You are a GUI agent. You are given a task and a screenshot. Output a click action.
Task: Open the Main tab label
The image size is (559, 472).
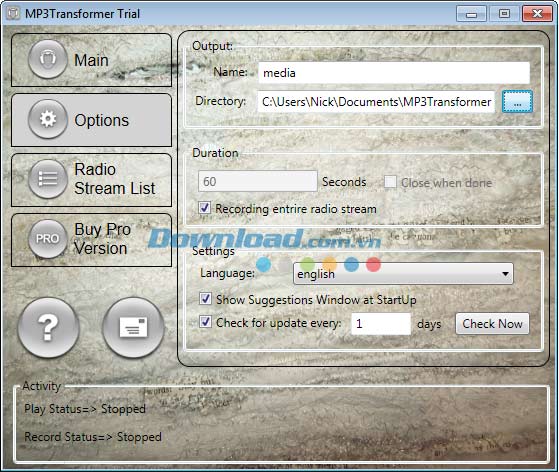[x=91, y=60]
